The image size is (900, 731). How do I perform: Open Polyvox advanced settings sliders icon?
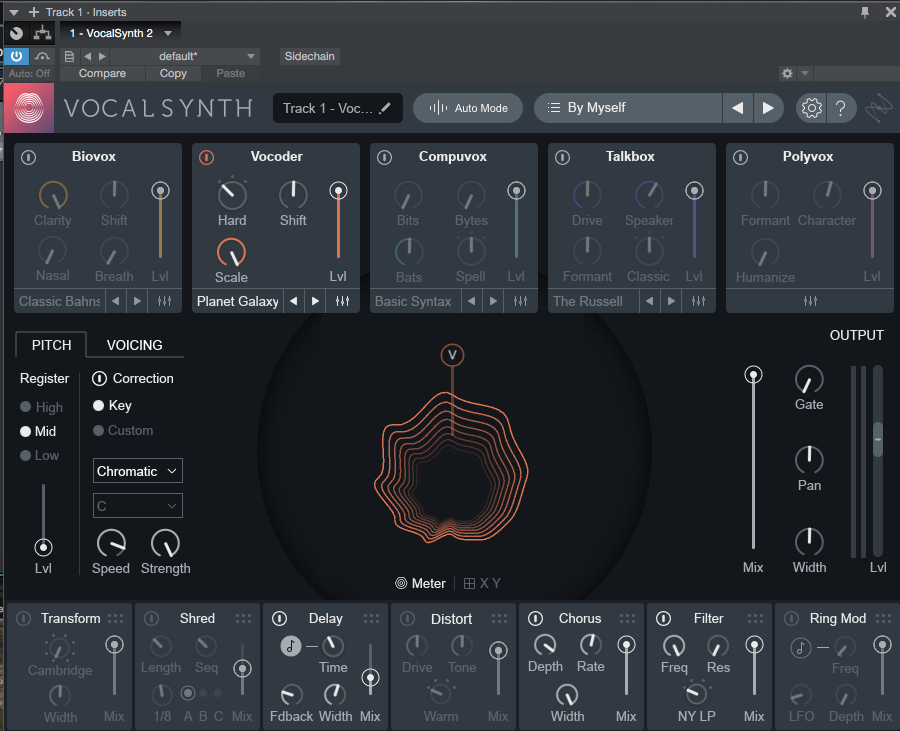810,301
